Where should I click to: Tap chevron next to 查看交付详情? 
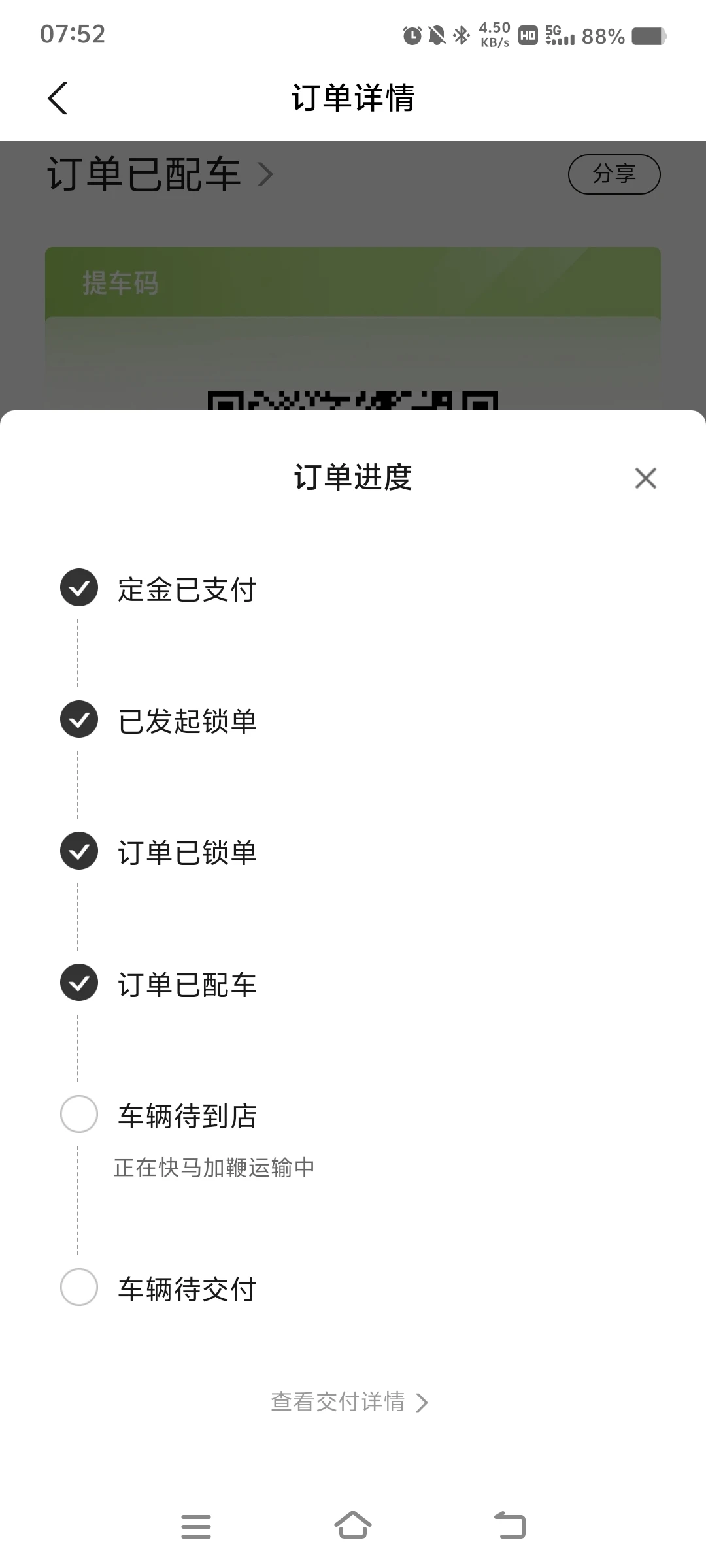point(422,1403)
